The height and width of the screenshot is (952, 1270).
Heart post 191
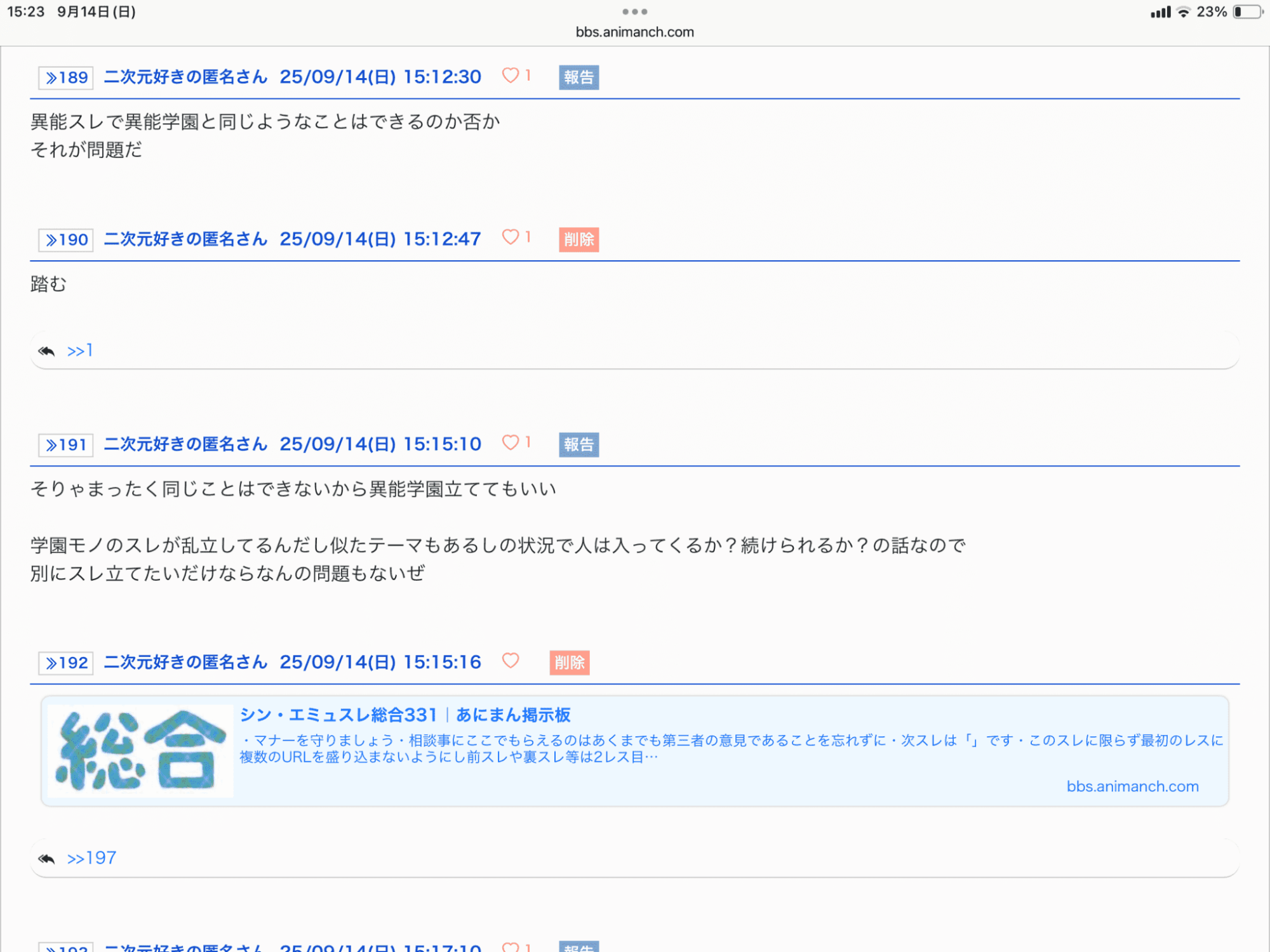coord(511,442)
